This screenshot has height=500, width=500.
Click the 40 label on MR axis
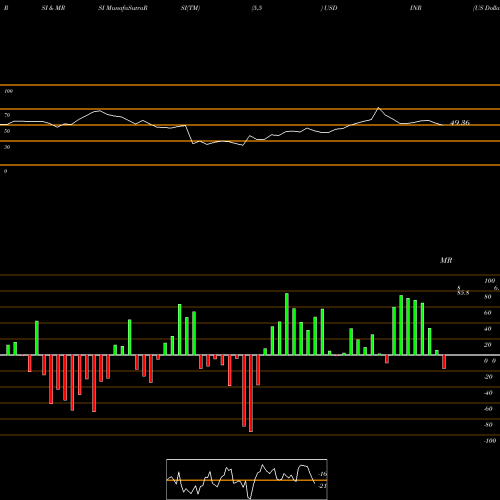[488, 329]
